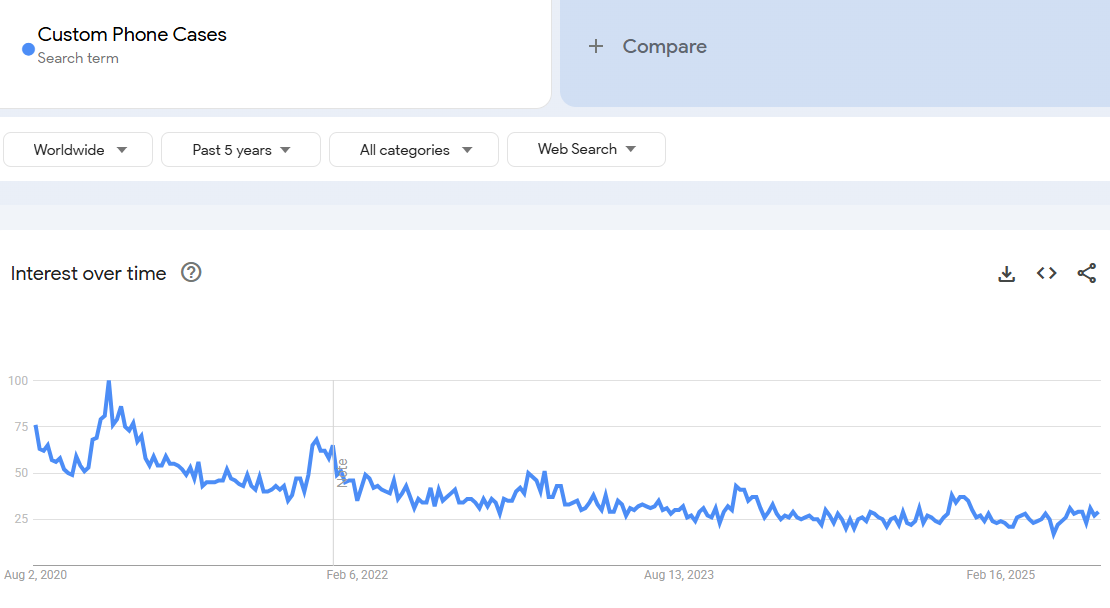Share the interest over time chart
The height and width of the screenshot is (608, 1110).
click(x=1087, y=273)
